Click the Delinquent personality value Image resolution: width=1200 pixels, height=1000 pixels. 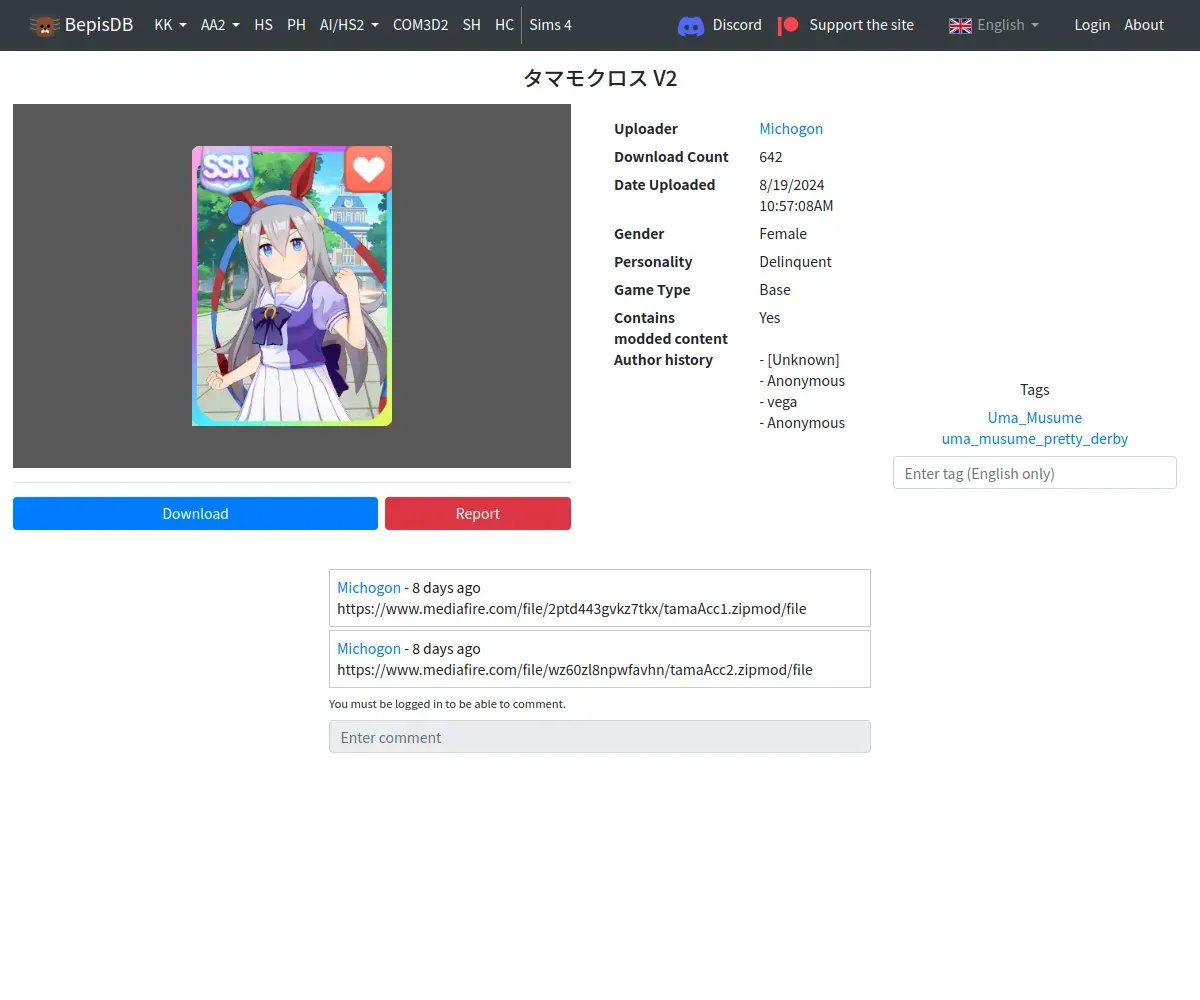click(x=796, y=261)
